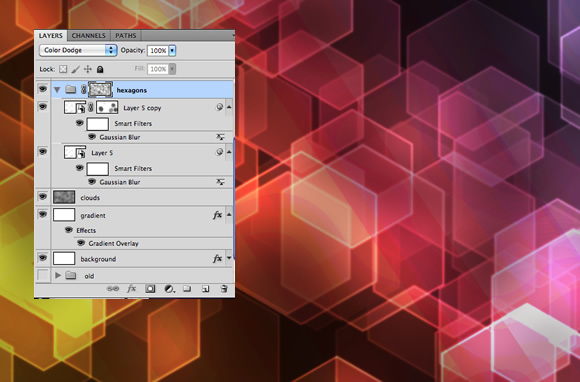Screen dimensions: 580x382
Task: Collapse gradient layer effects arrow
Action: [x=229, y=215]
